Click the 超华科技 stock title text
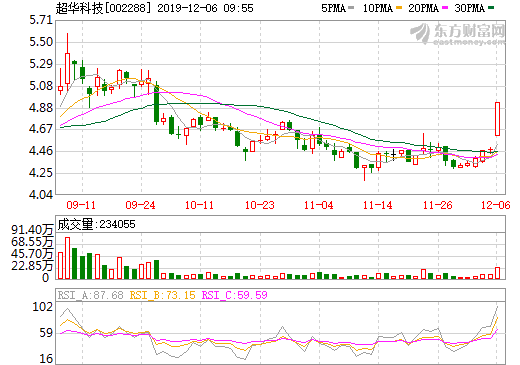This screenshot has height=365, width=520. coord(79,8)
